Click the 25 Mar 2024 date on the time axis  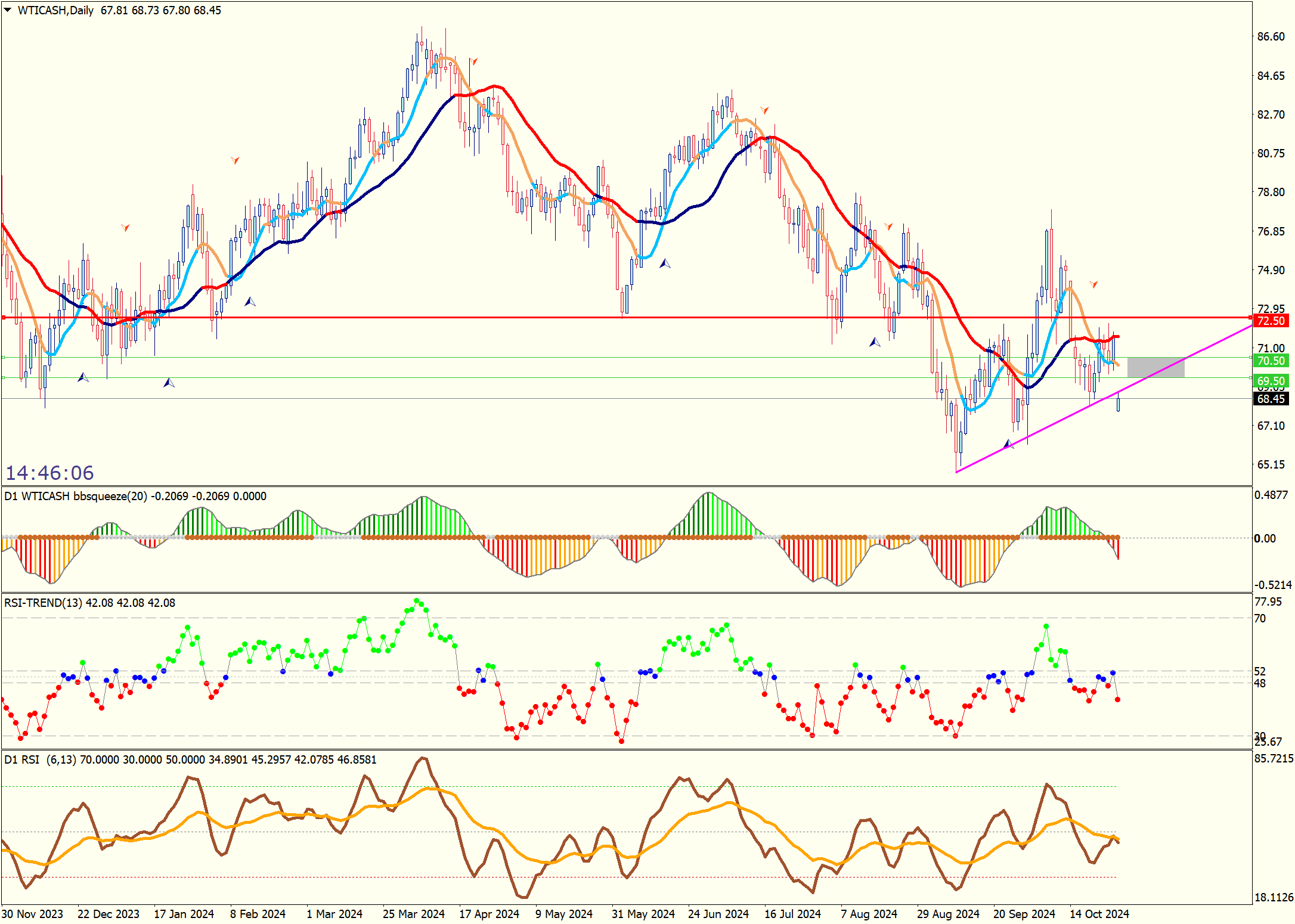click(x=413, y=914)
